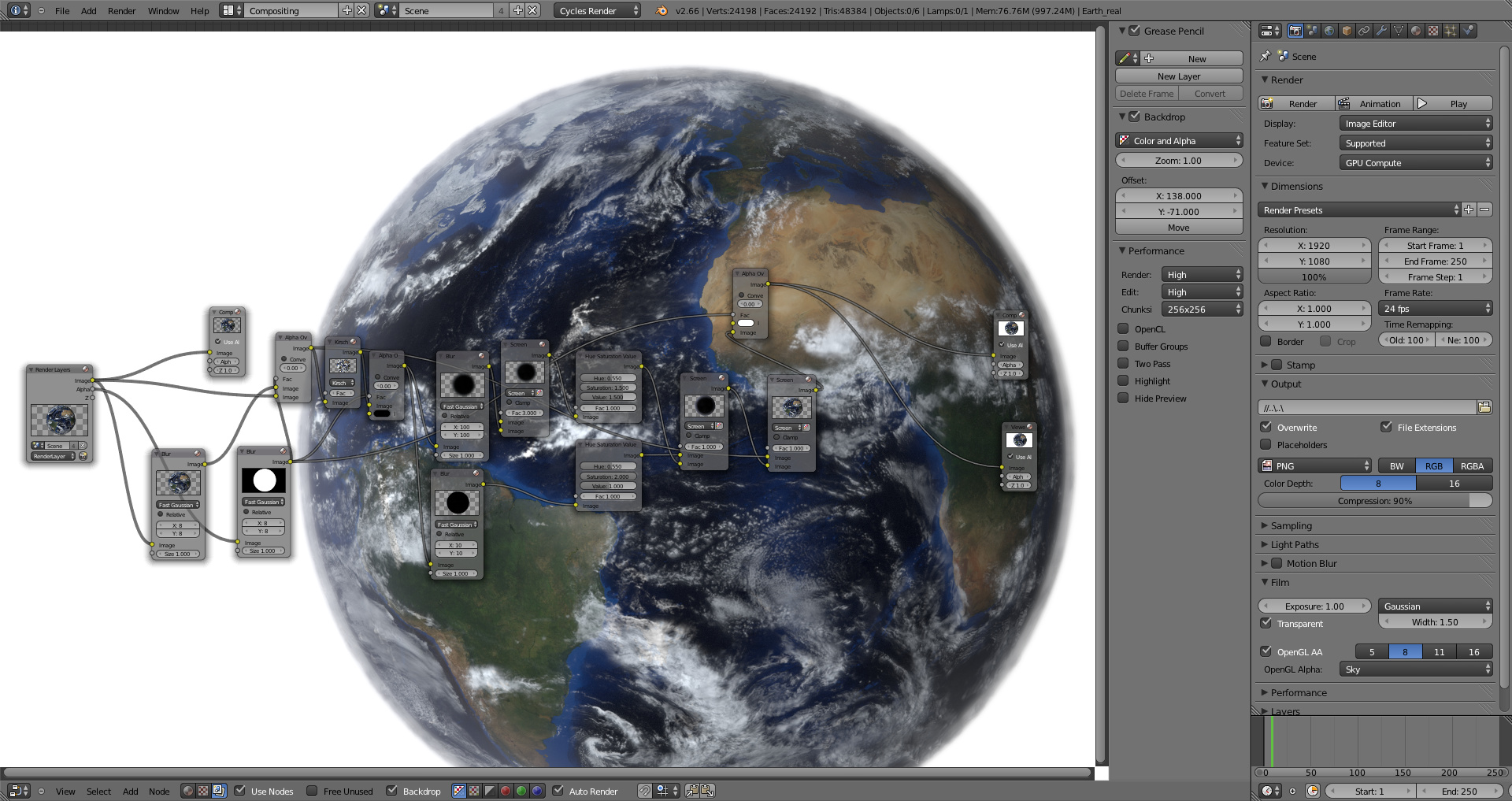Toggle Backdrop checkbox in node editor header
Image resolution: width=1512 pixels, height=801 pixels.
point(391,791)
